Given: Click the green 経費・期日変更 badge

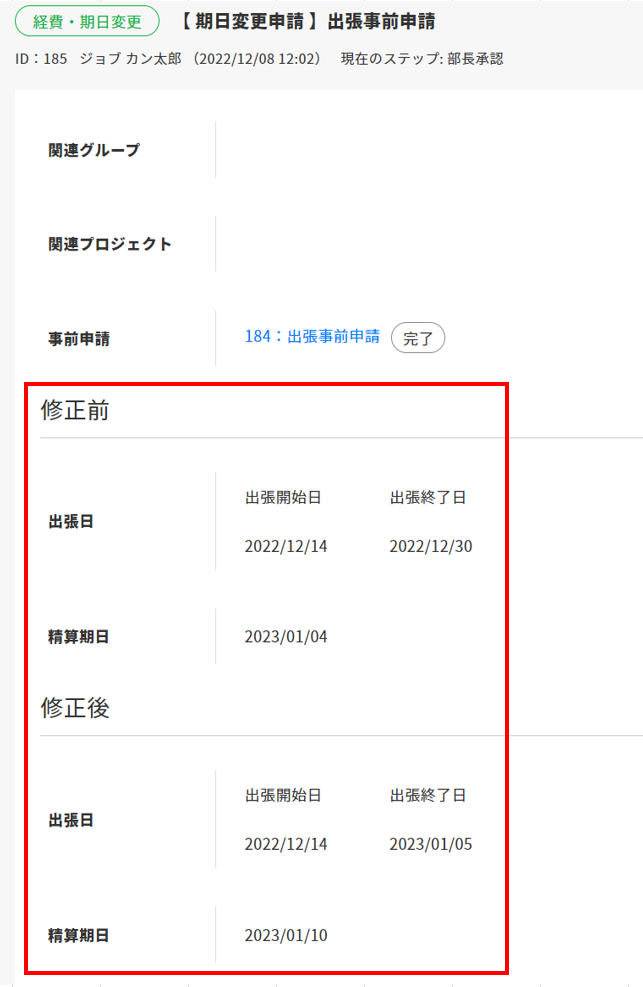Looking at the screenshot, I should (87, 21).
